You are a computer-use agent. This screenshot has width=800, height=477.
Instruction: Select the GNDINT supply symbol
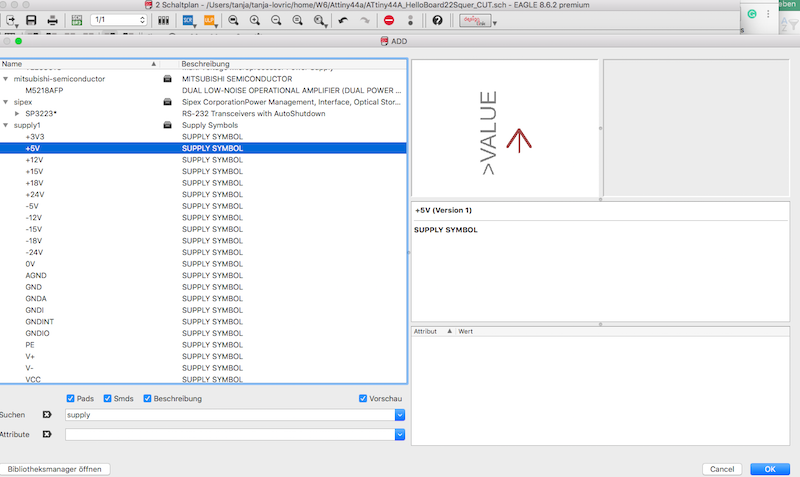coord(203,321)
